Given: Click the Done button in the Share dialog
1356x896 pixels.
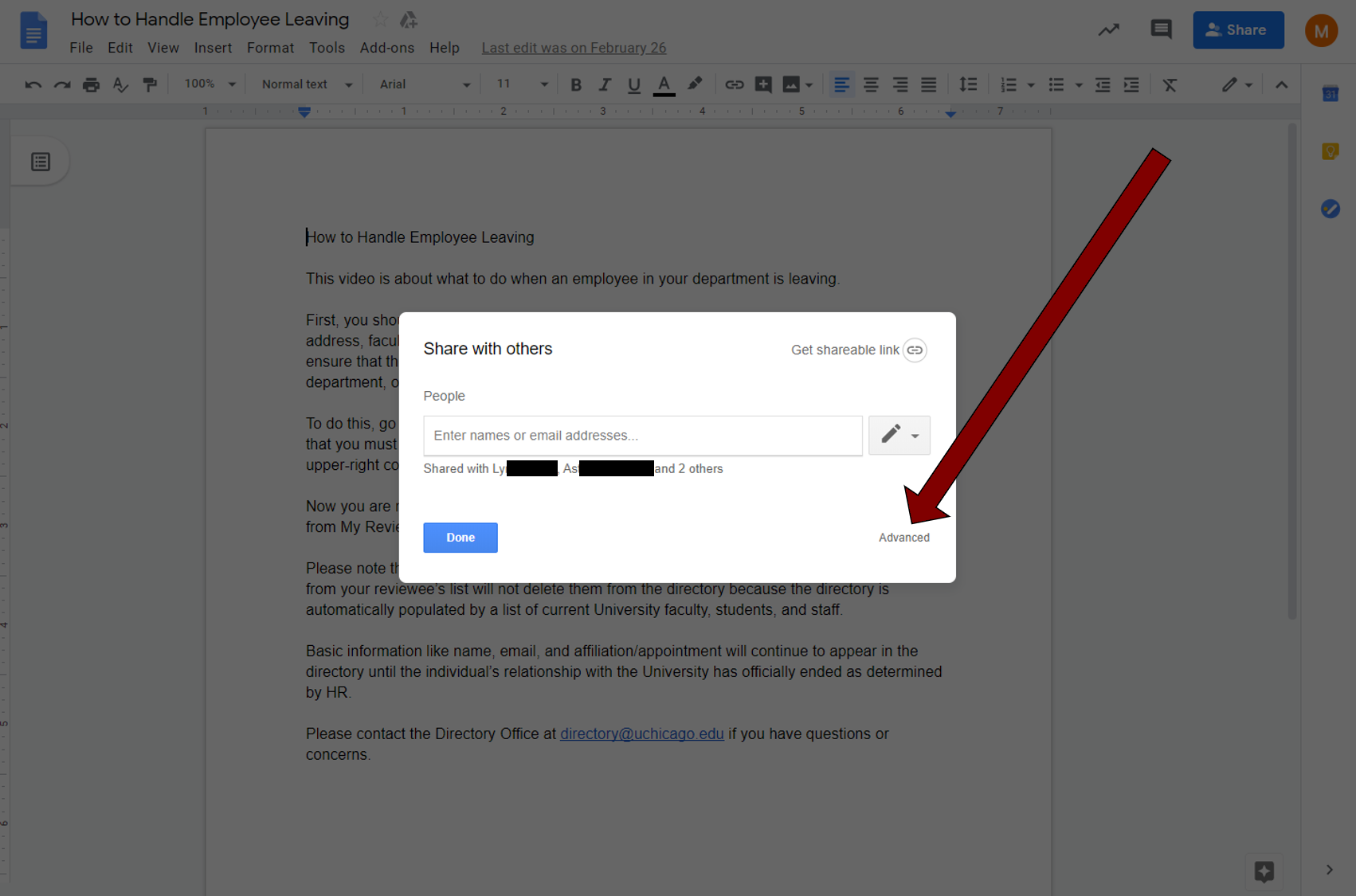Looking at the screenshot, I should point(460,537).
